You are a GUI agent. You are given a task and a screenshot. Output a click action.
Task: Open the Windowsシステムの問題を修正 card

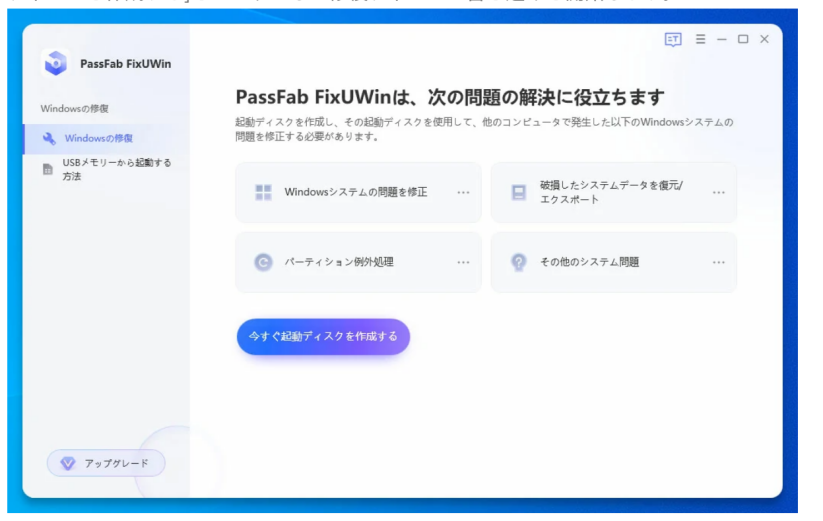click(358, 193)
